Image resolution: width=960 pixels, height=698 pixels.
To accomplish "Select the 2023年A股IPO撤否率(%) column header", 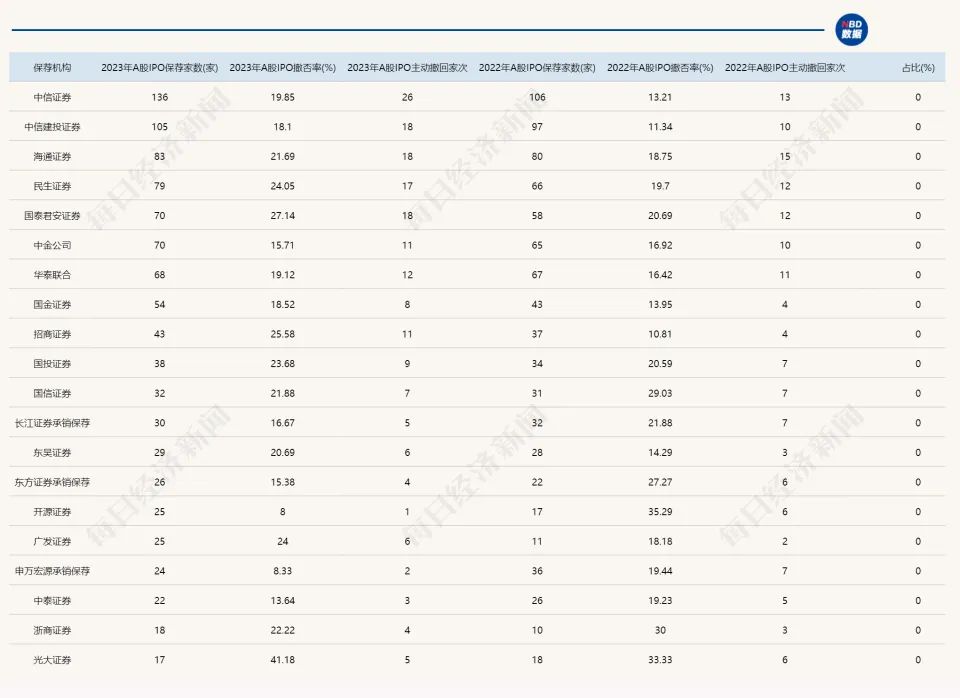I will pos(282,68).
